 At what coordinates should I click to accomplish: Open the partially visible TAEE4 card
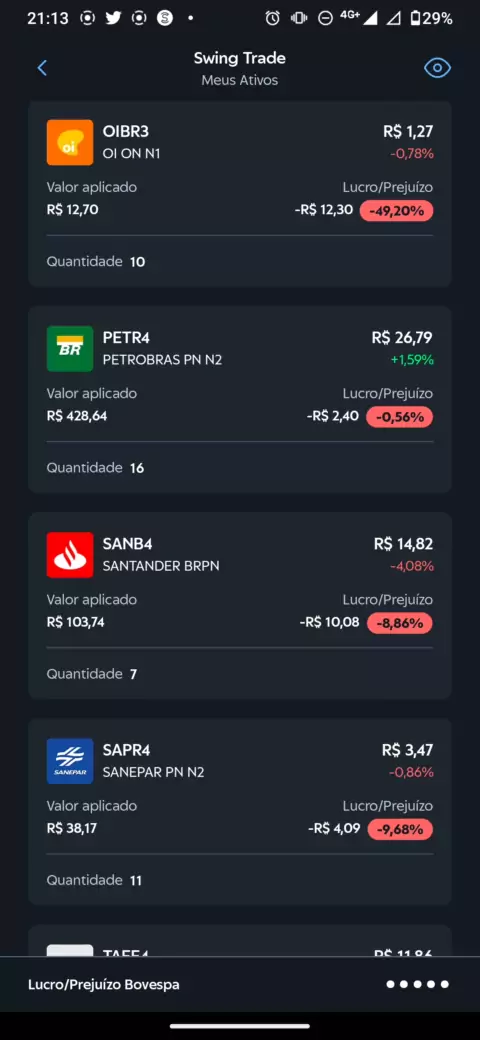240,941
